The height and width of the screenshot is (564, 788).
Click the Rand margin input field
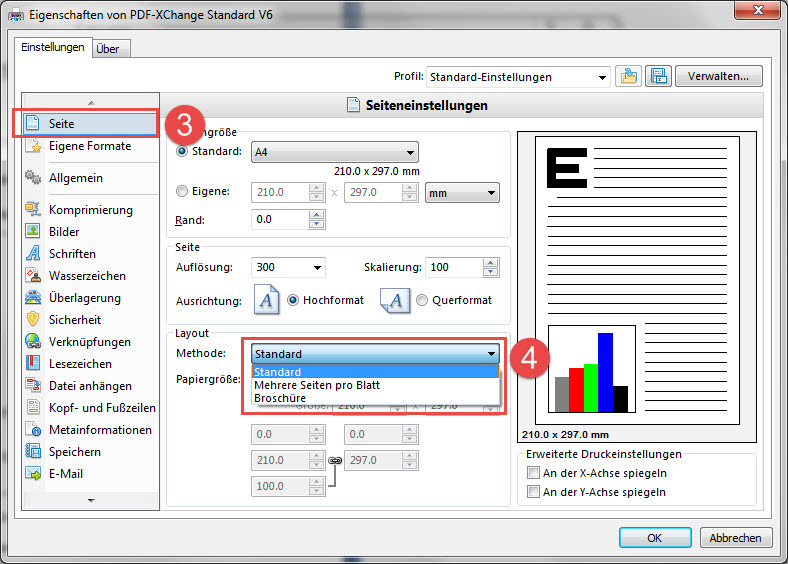280,220
